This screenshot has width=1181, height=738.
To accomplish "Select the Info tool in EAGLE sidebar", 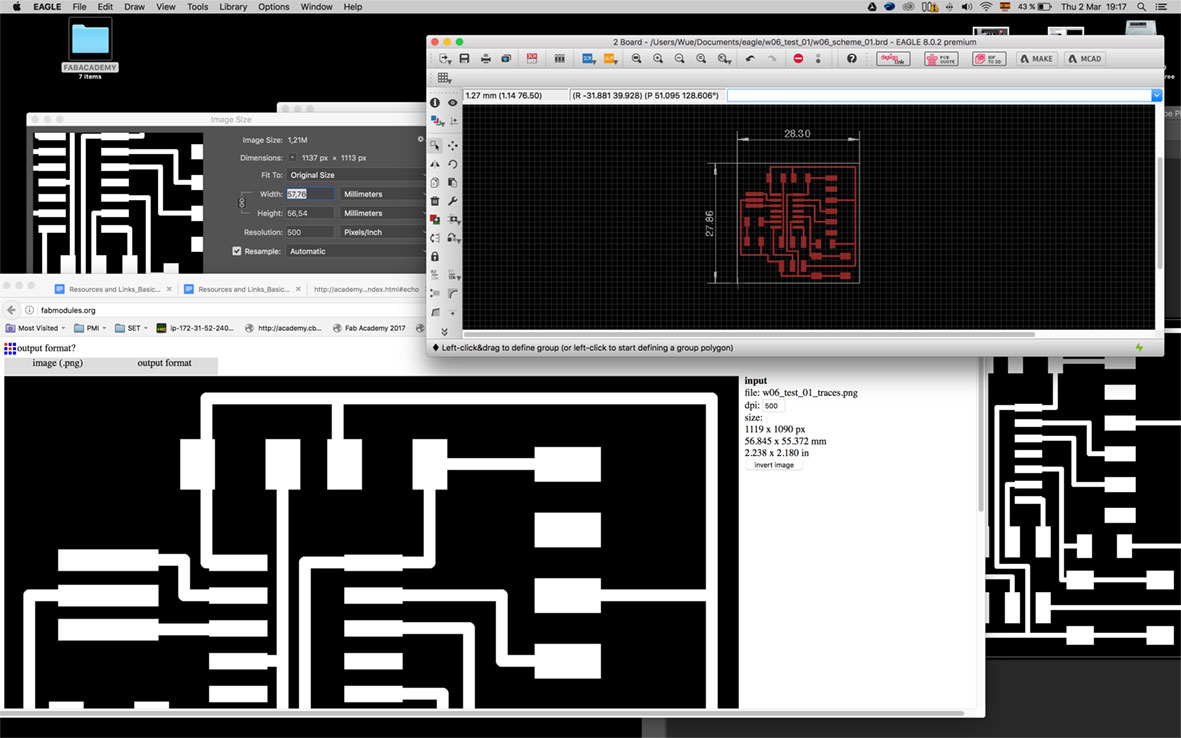I will tap(435, 102).
